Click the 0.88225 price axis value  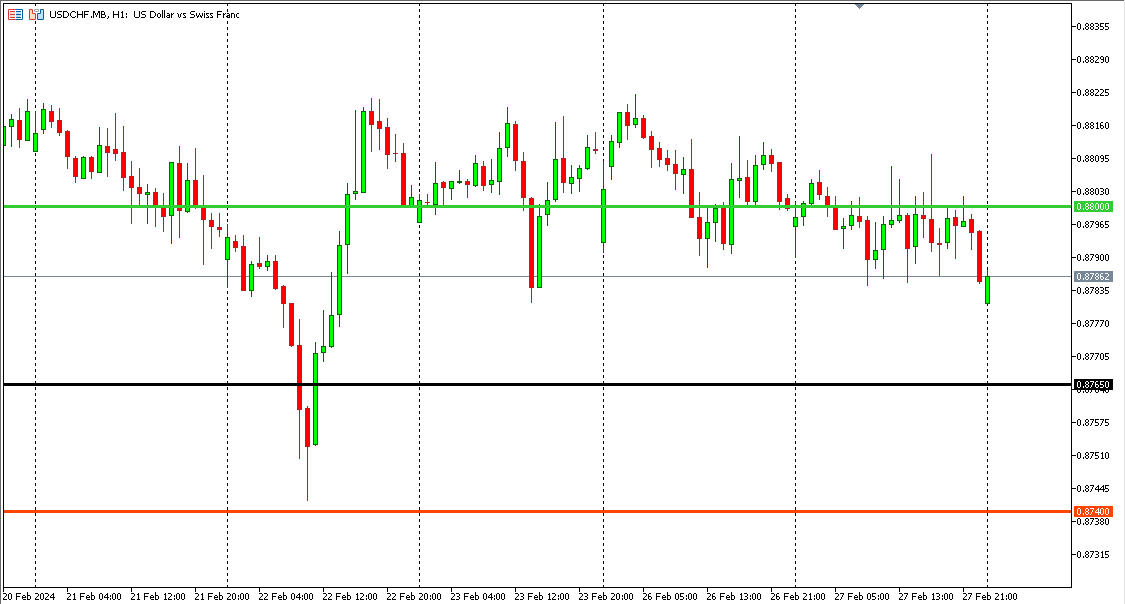(1093, 93)
